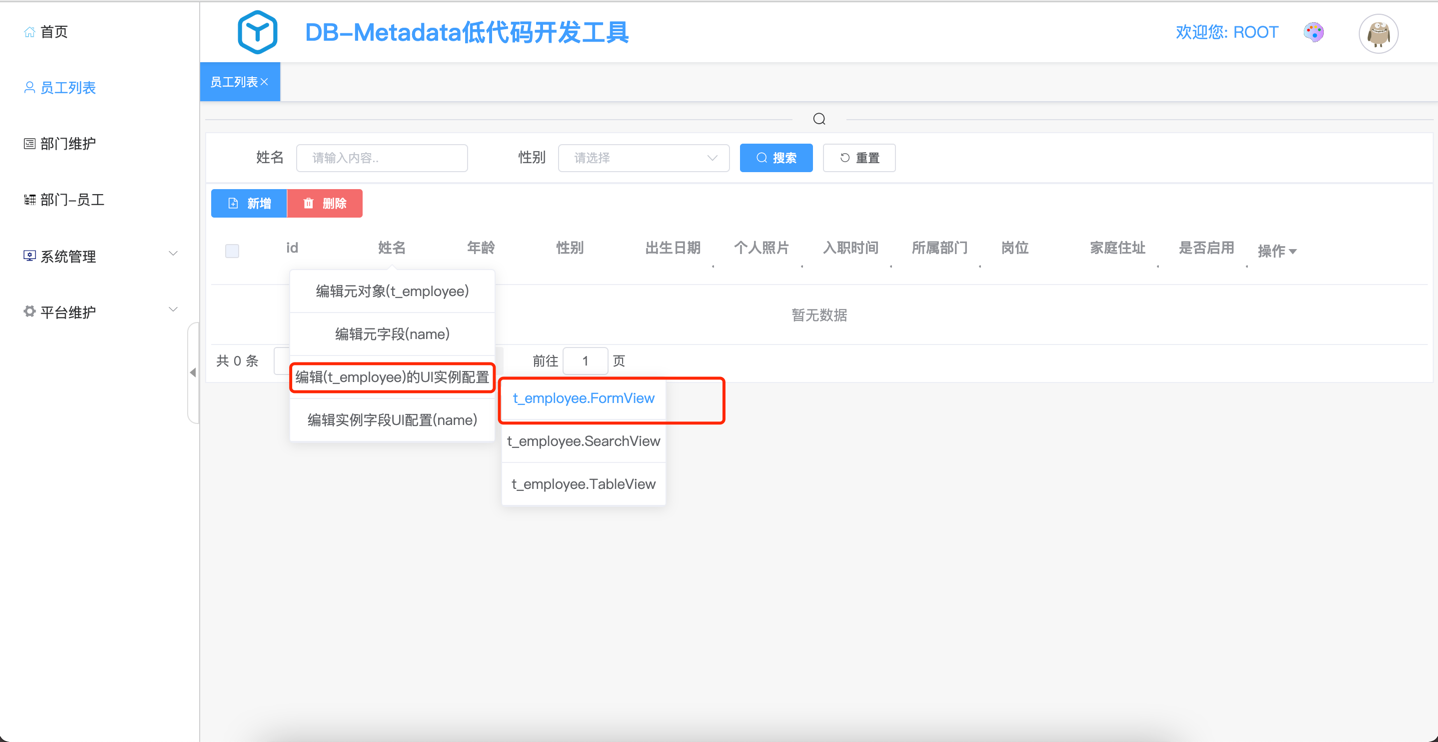The height and width of the screenshot is (742, 1438).
Task: Choose 编辑元字段(name) in context menu
Action: [x=392, y=334]
